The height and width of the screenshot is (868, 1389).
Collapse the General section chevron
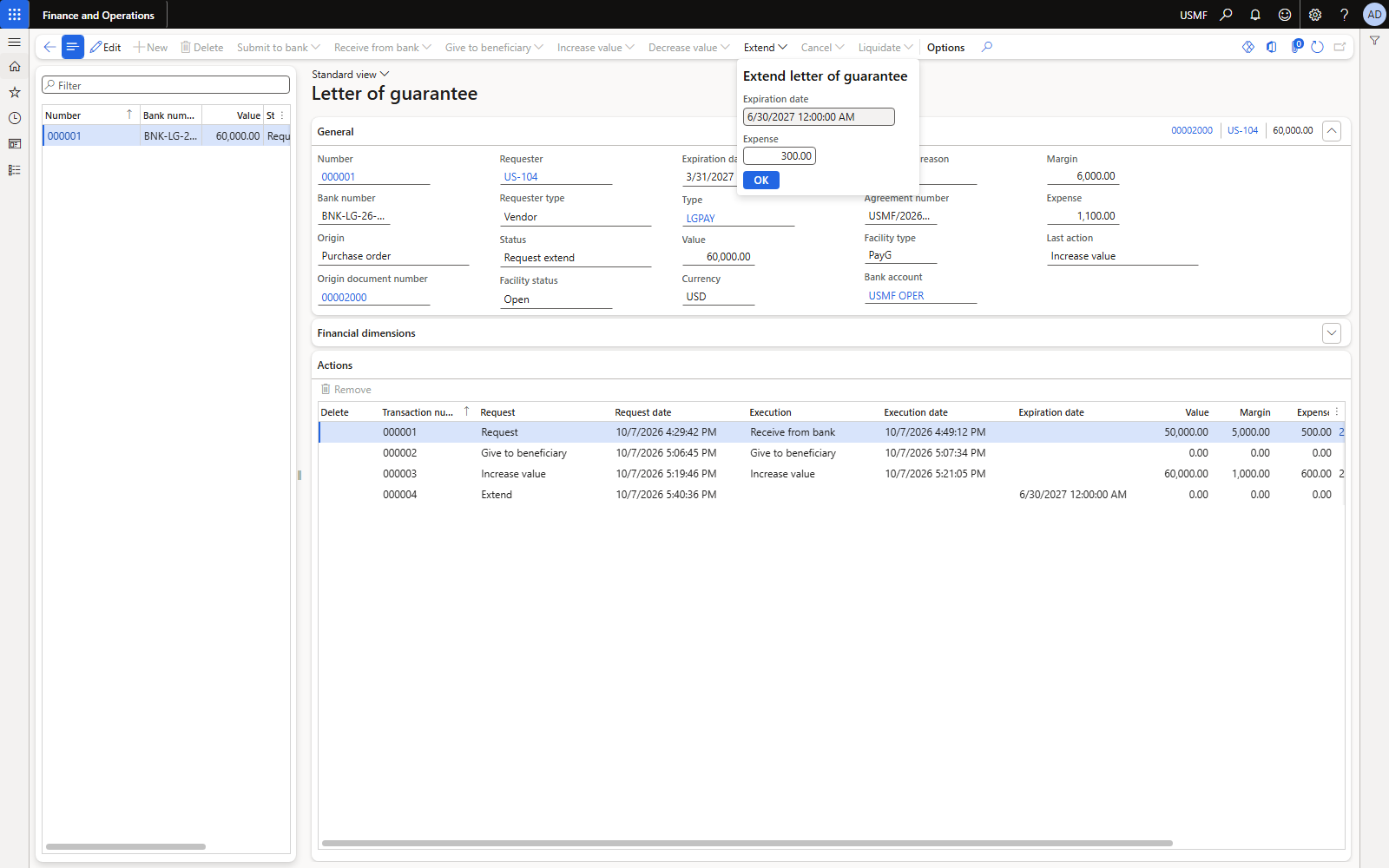coord(1332,131)
